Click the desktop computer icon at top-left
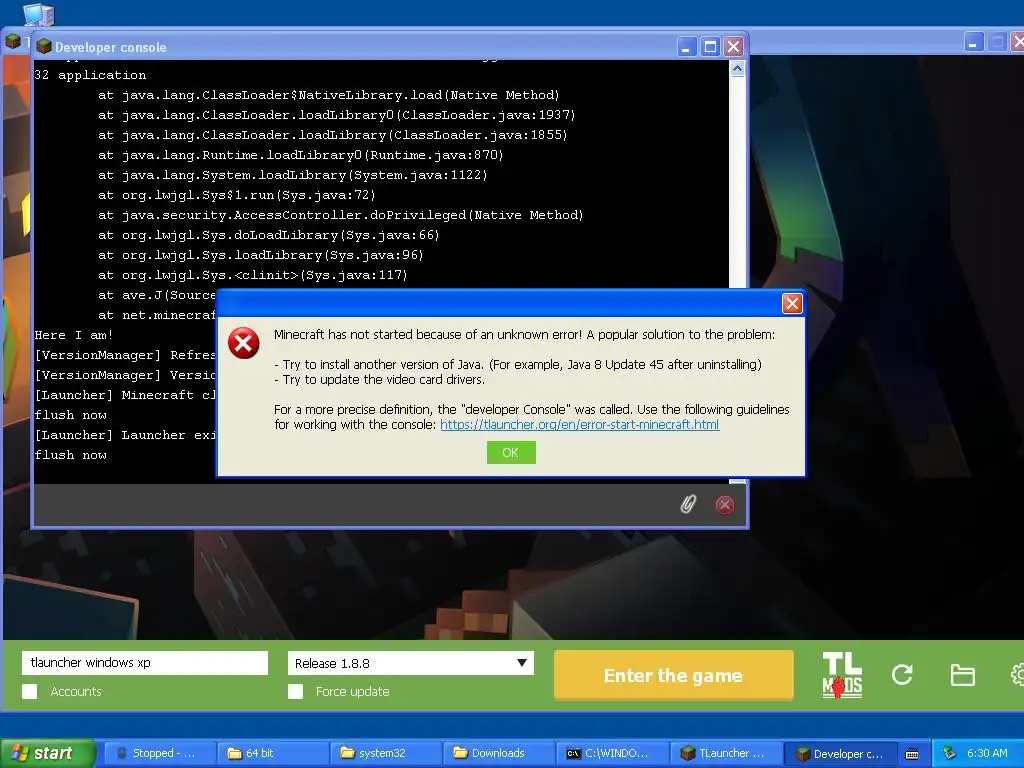 39,14
